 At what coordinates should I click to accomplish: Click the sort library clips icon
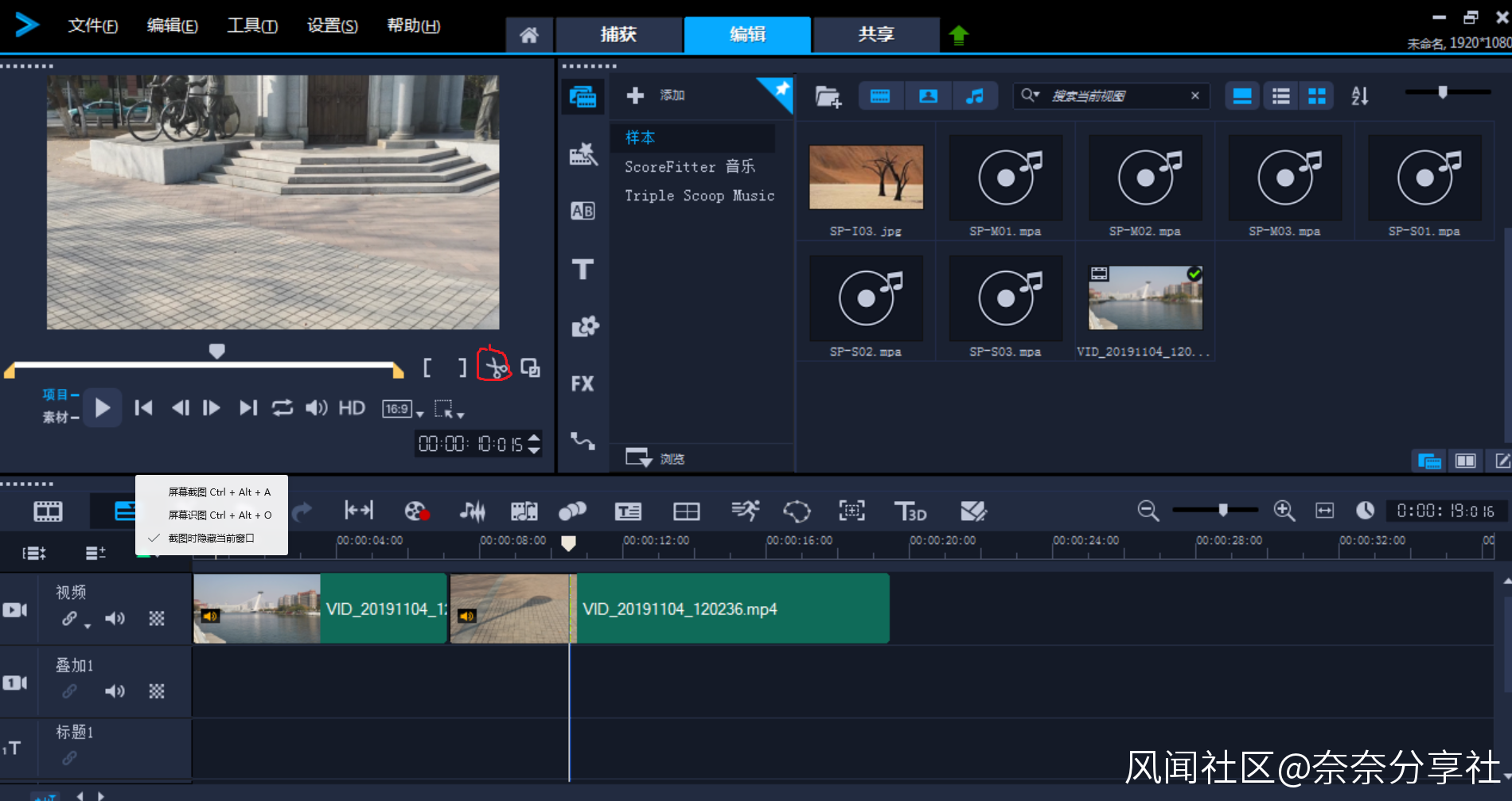click(x=1359, y=96)
